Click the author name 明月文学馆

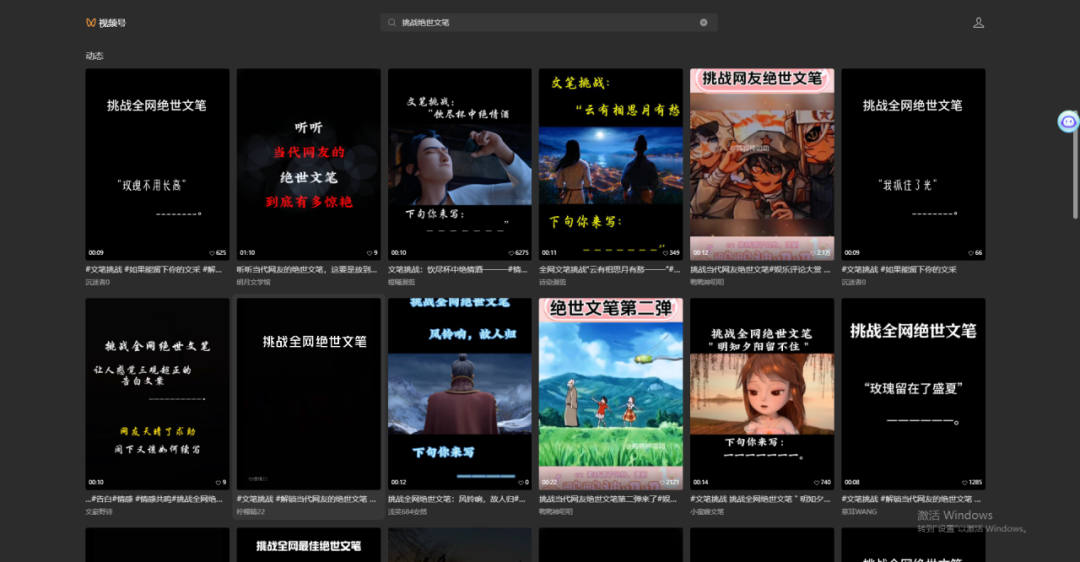pos(253,282)
